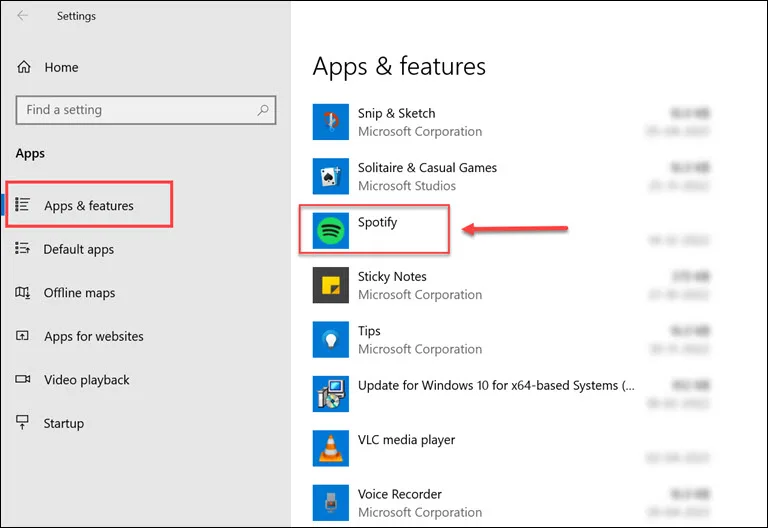The height and width of the screenshot is (528, 768).
Task: Click the Apps for websites icon
Action: point(23,336)
